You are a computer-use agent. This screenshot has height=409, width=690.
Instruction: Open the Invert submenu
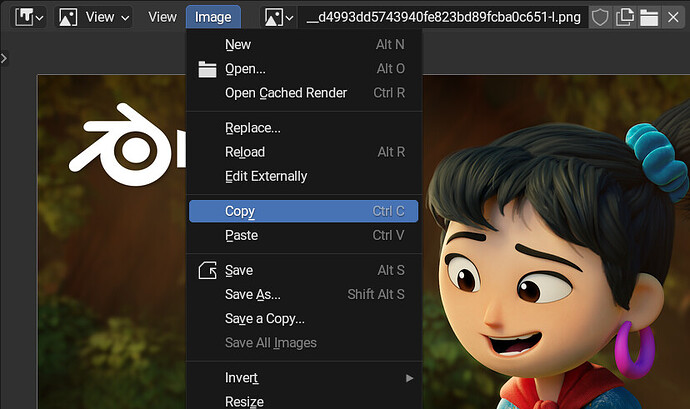coord(303,378)
